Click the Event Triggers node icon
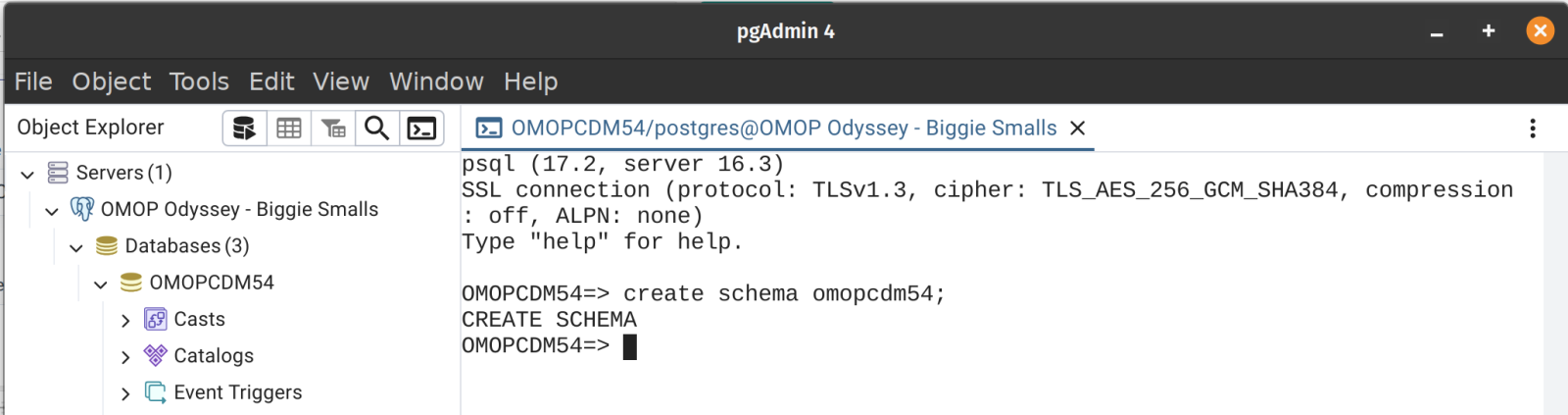 click(x=156, y=392)
